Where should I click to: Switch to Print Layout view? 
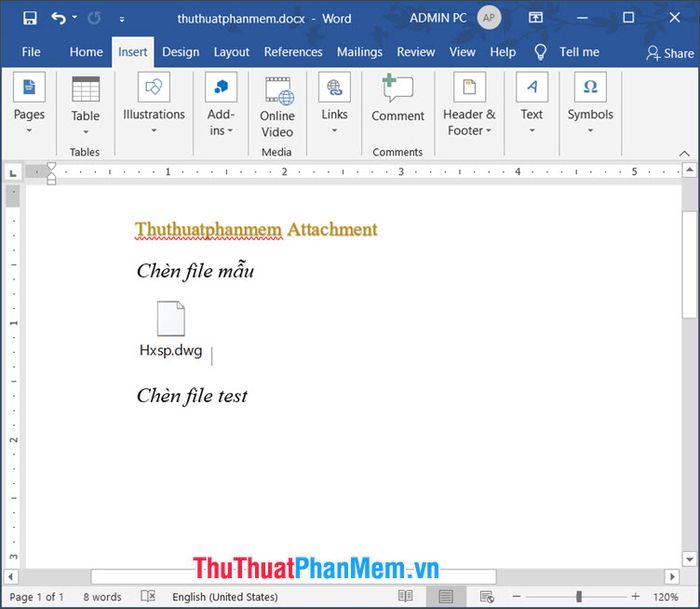tap(446, 596)
